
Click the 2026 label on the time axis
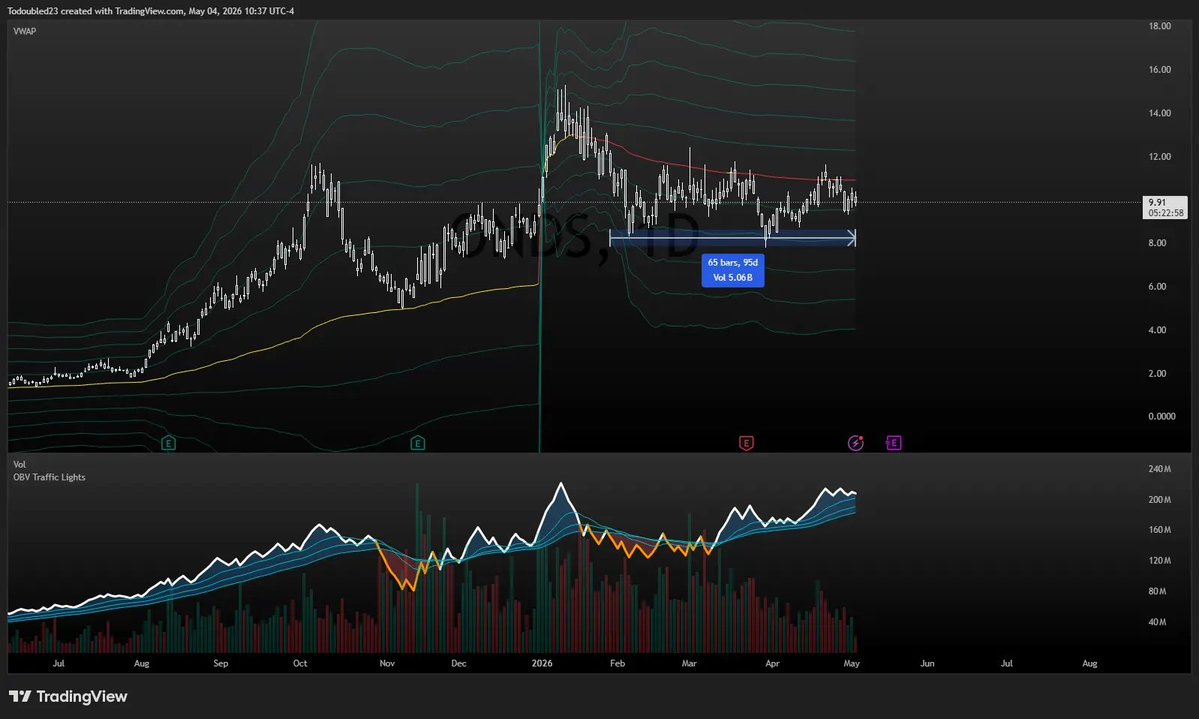click(x=541, y=663)
